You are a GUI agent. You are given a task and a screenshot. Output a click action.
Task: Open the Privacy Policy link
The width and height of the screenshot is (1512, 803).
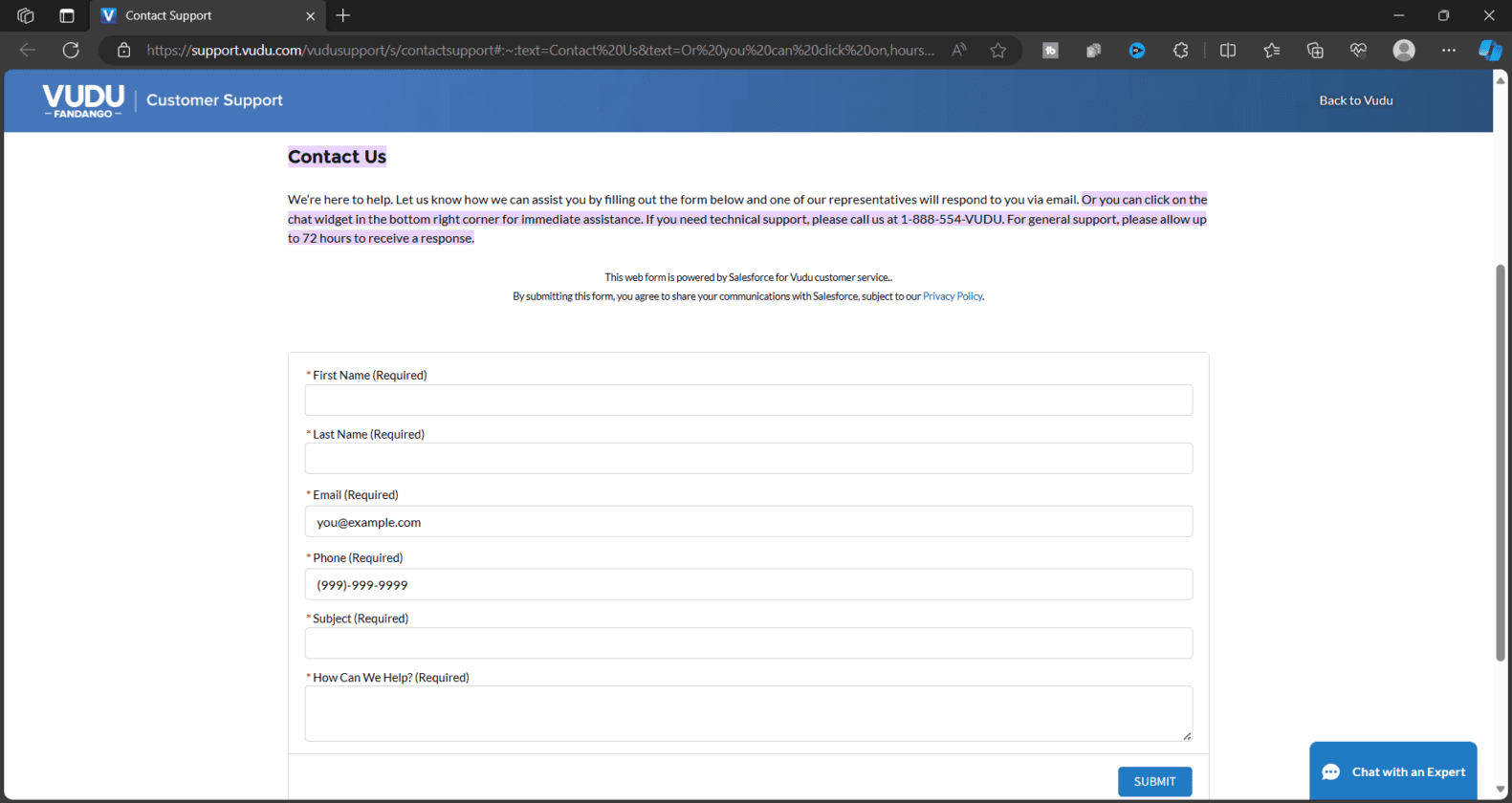(952, 296)
